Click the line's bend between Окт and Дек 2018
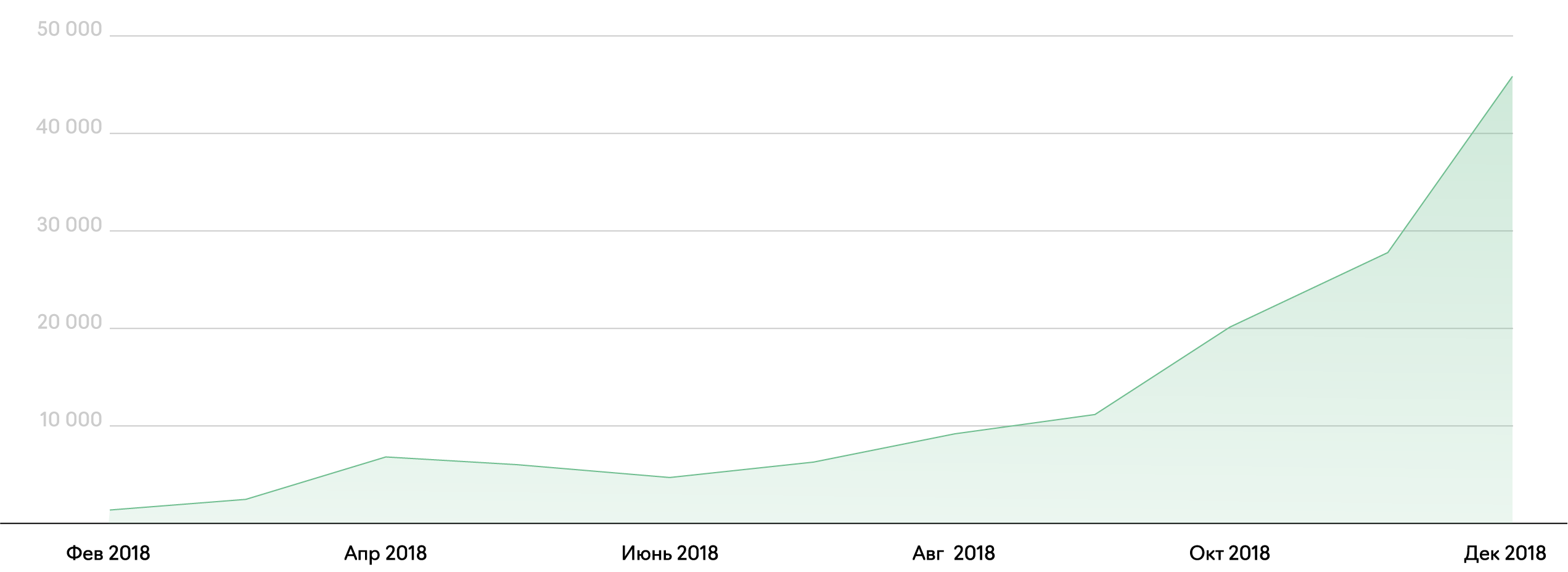The width and height of the screenshot is (1568, 572). (x=1387, y=252)
